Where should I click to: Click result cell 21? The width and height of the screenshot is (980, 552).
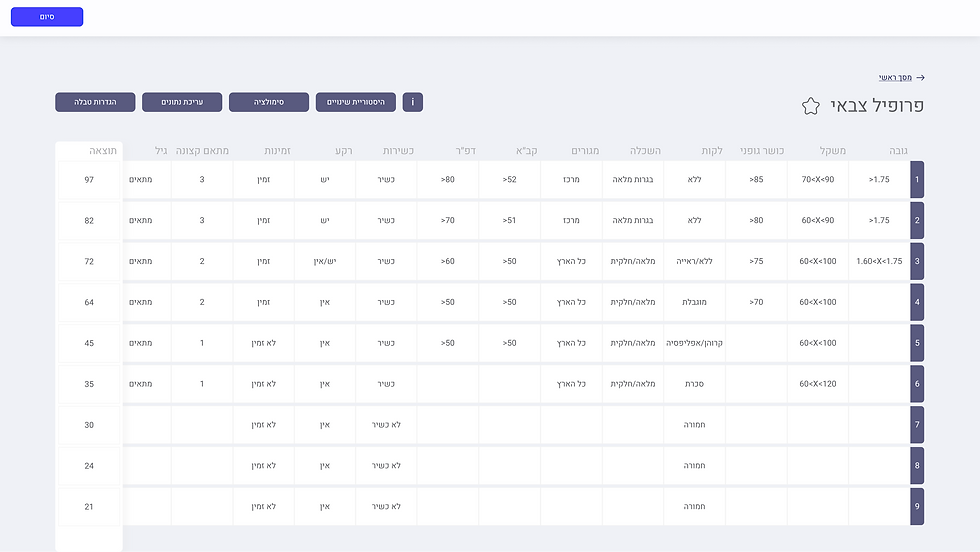click(89, 506)
